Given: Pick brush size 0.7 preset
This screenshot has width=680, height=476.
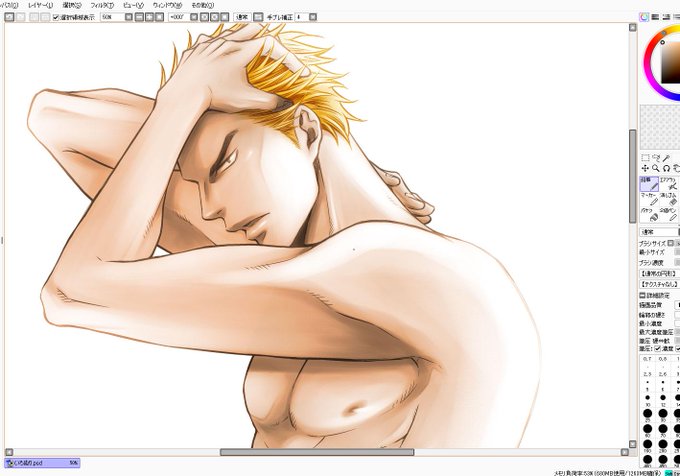Looking at the screenshot, I should [647, 359].
